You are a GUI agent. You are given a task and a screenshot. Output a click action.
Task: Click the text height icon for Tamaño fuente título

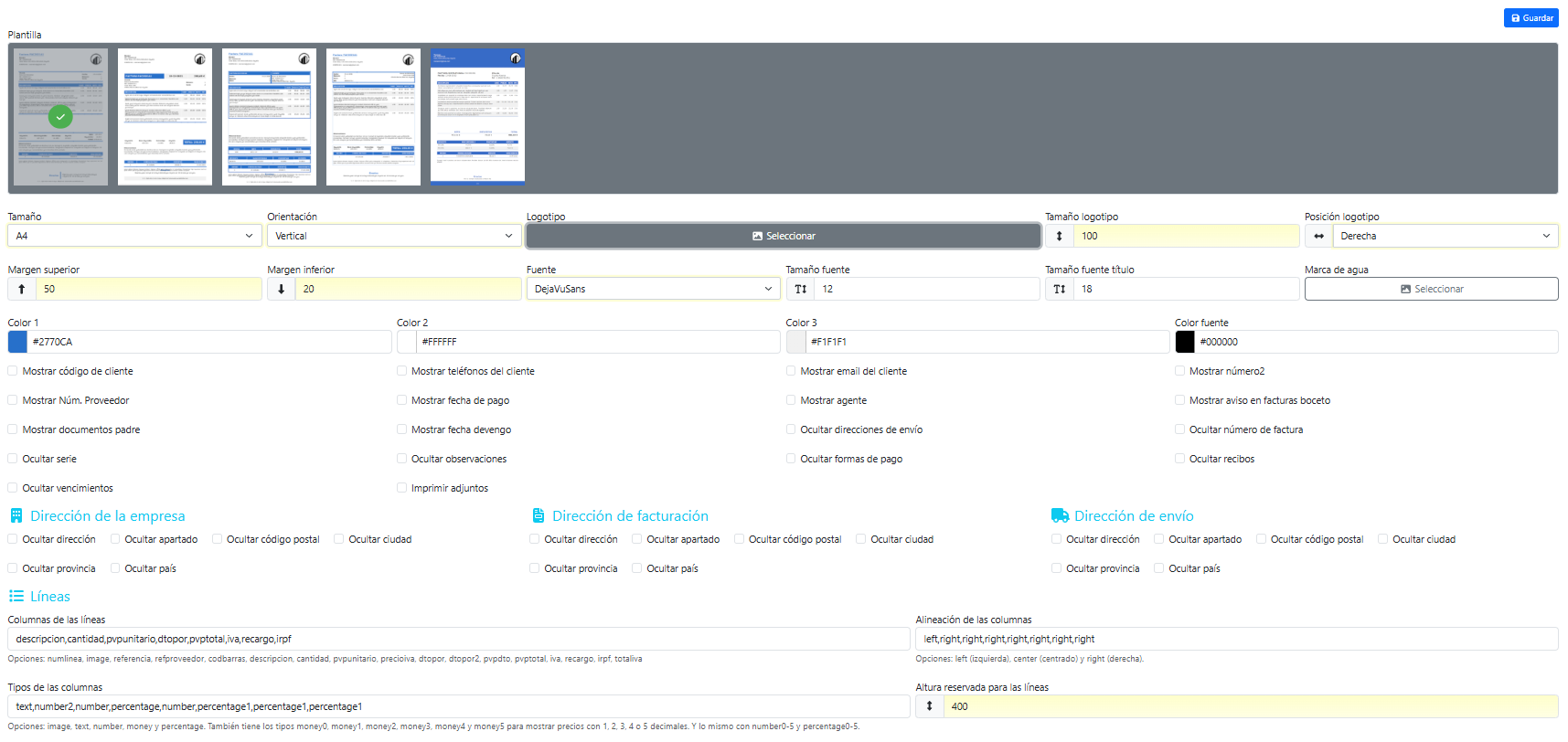1059,289
